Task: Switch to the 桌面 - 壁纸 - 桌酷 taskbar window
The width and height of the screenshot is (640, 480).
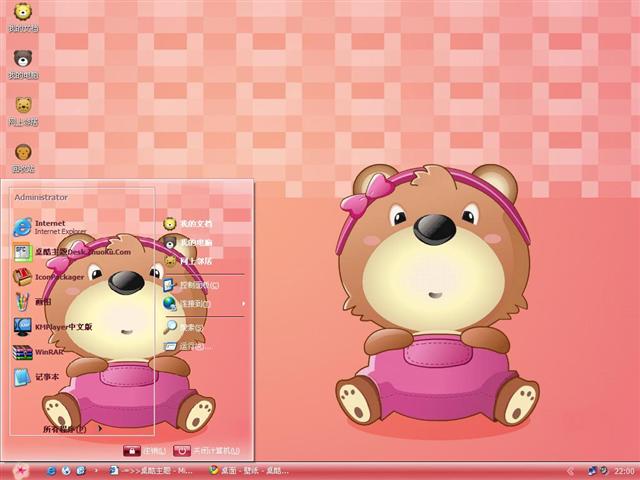Action: click(x=249, y=471)
